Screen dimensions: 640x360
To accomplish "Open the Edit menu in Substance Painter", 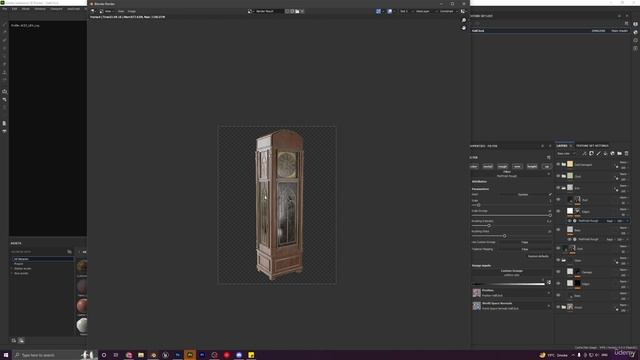I will (x=14, y=9).
